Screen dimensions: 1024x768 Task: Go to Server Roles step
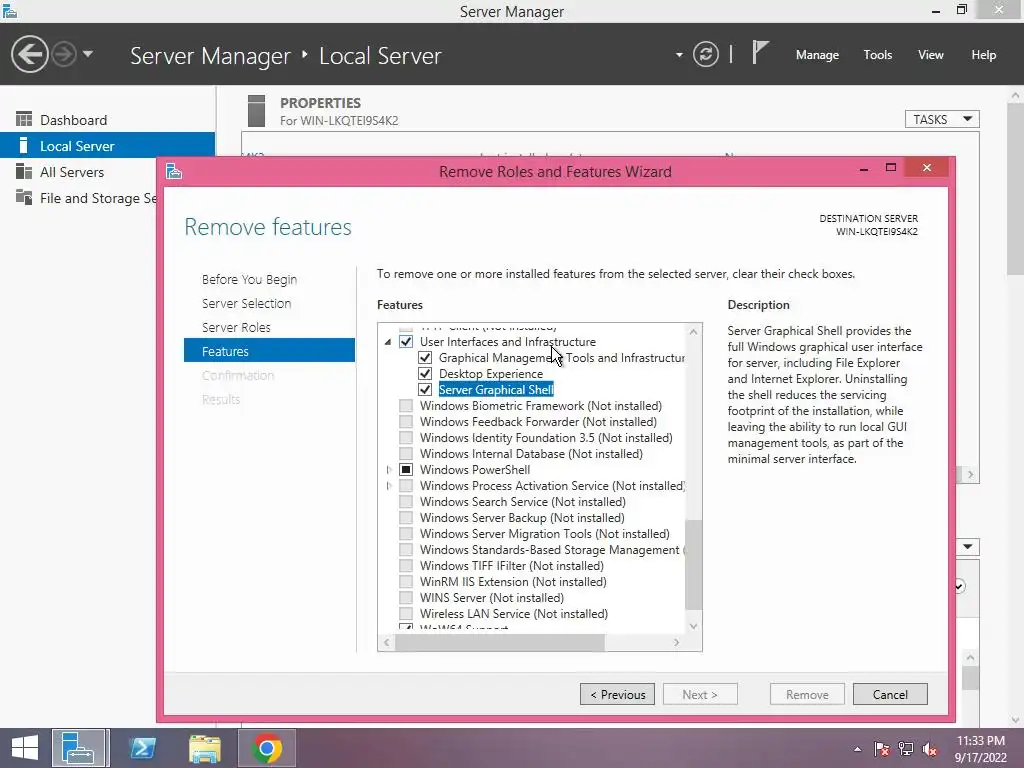pyautogui.click(x=236, y=328)
